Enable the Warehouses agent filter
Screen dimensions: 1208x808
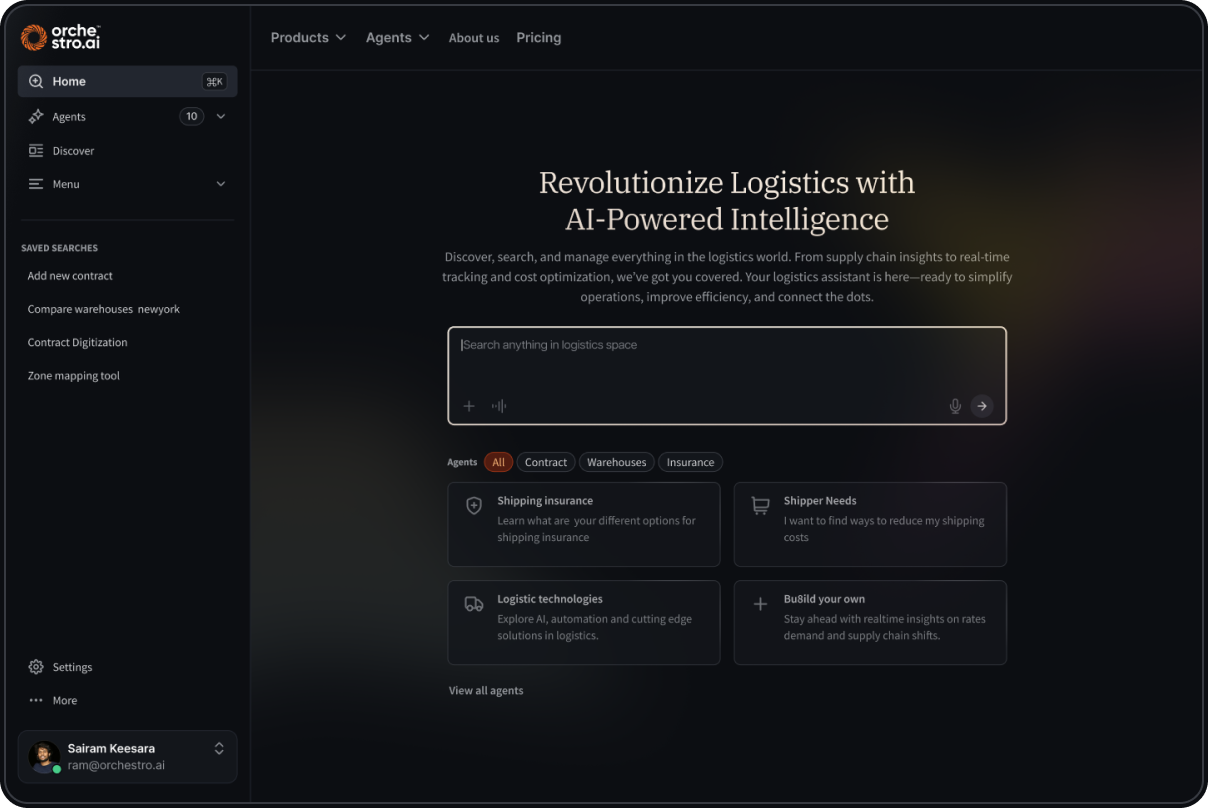(x=616, y=461)
